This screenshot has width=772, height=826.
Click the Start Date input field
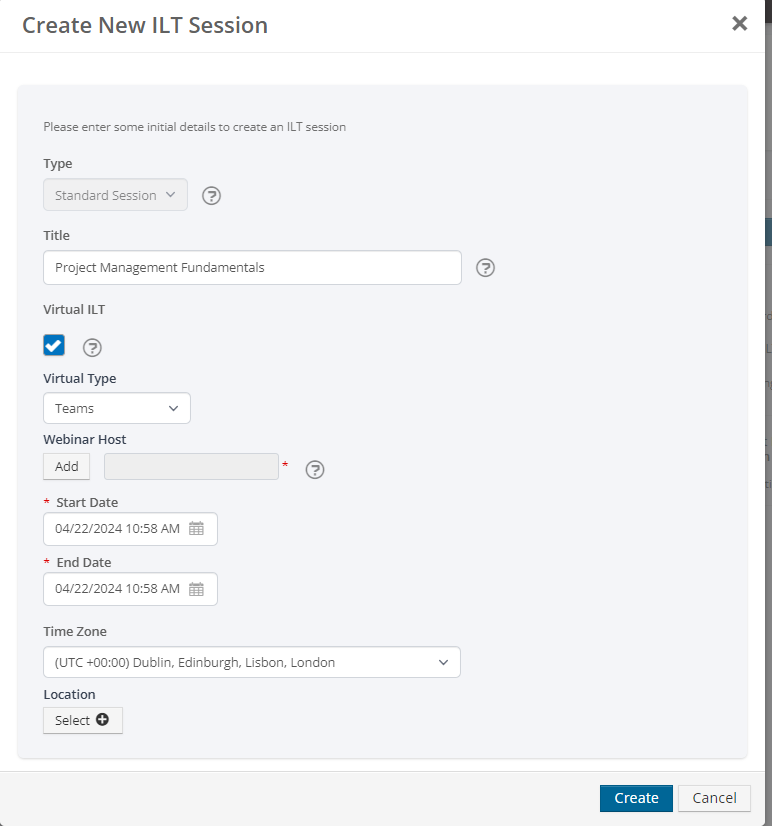pyautogui.click(x=117, y=529)
